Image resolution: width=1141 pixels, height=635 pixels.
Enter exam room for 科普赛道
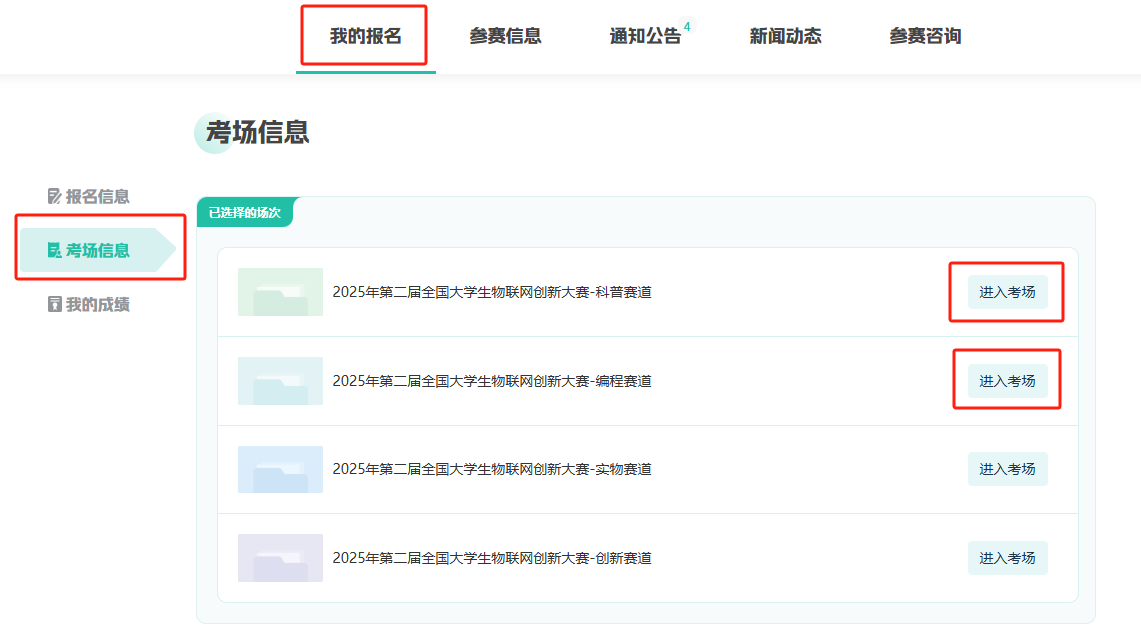(x=1007, y=292)
